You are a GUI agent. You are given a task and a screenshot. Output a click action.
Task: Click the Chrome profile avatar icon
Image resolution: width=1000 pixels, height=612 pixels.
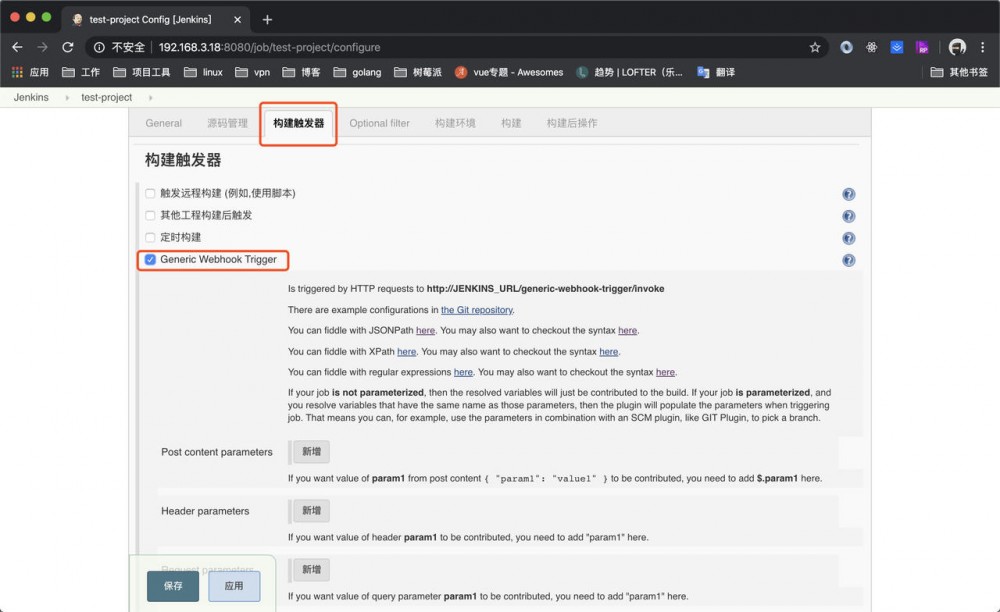coord(957,46)
